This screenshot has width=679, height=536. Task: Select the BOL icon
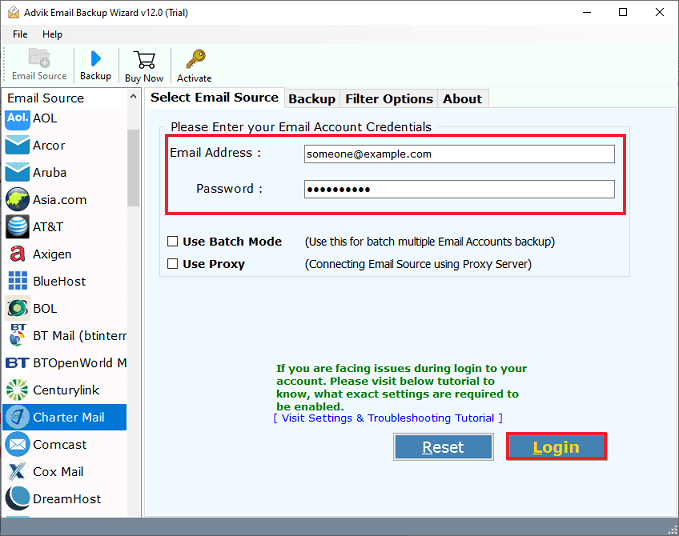tap(17, 308)
